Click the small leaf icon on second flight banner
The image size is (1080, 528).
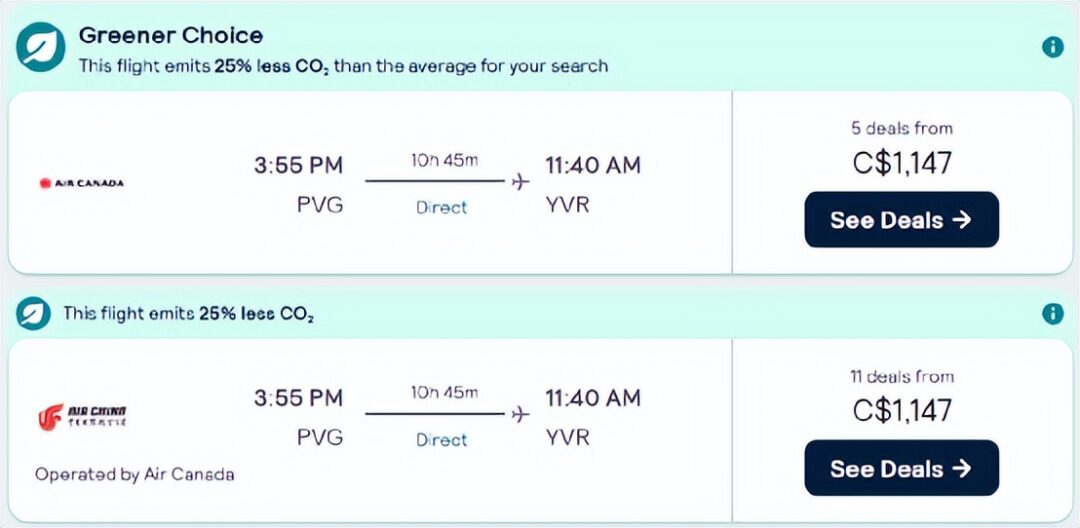click(34, 314)
